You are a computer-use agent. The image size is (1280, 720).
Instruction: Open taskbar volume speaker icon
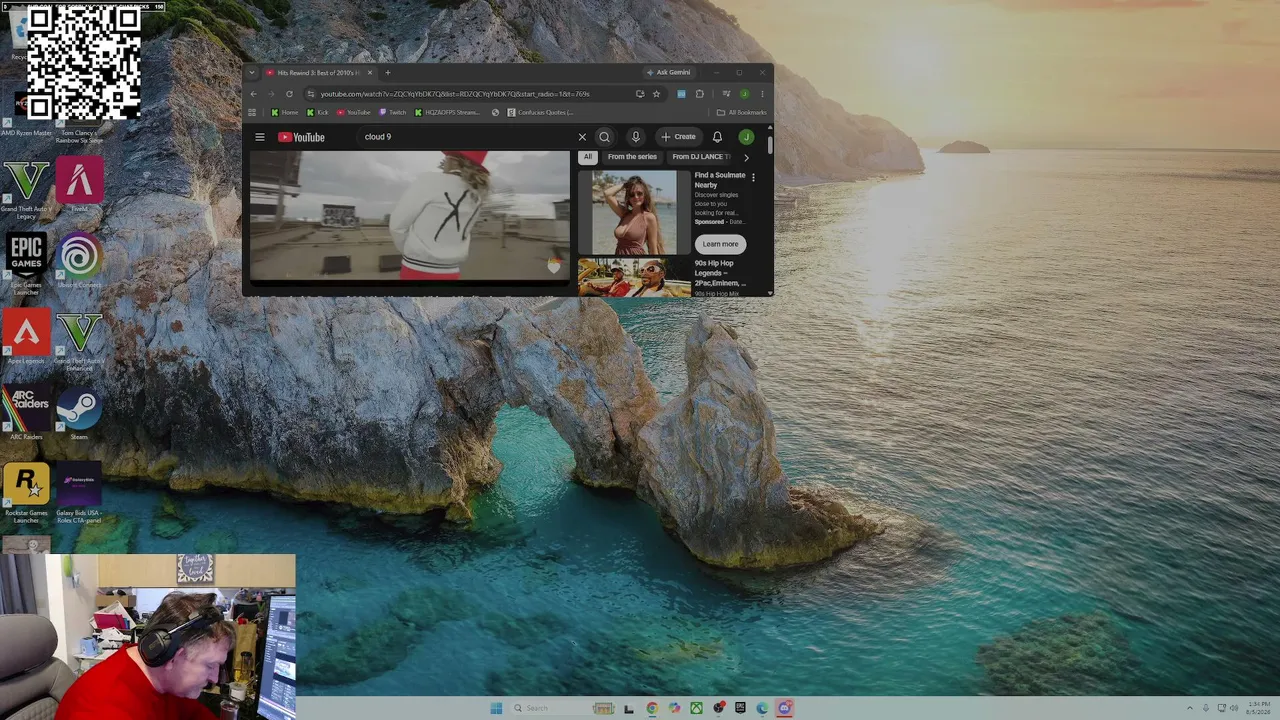(1235, 708)
